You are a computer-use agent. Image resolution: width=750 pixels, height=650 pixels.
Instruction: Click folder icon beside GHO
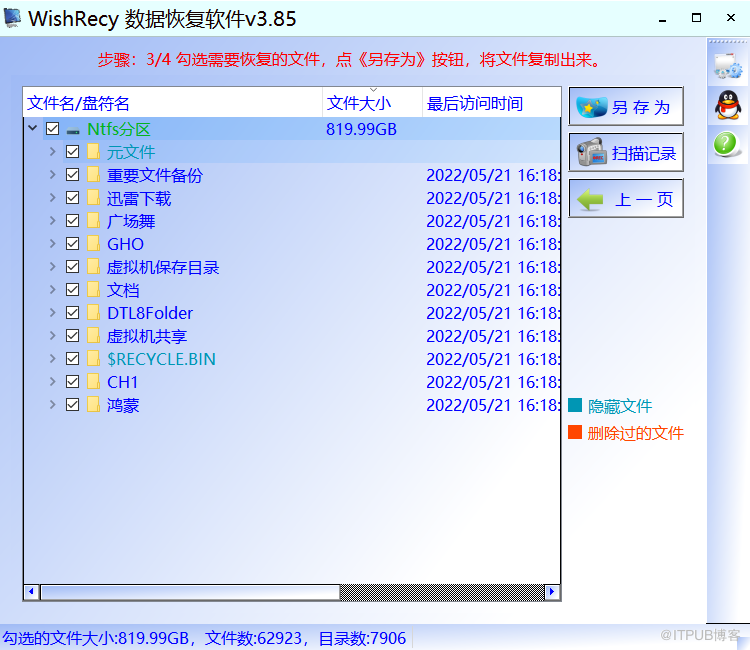click(93, 244)
